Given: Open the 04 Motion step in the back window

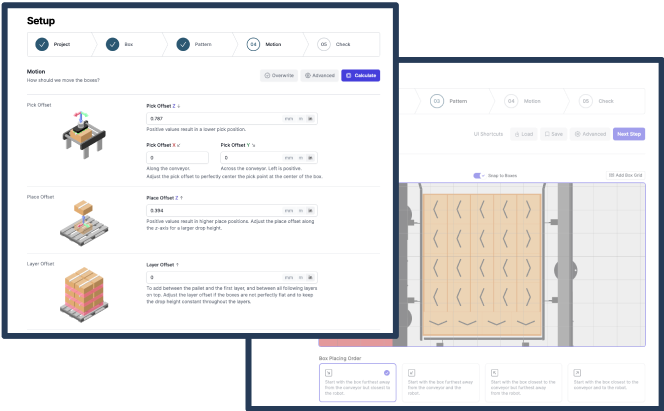Looking at the screenshot, I should tap(523, 101).
